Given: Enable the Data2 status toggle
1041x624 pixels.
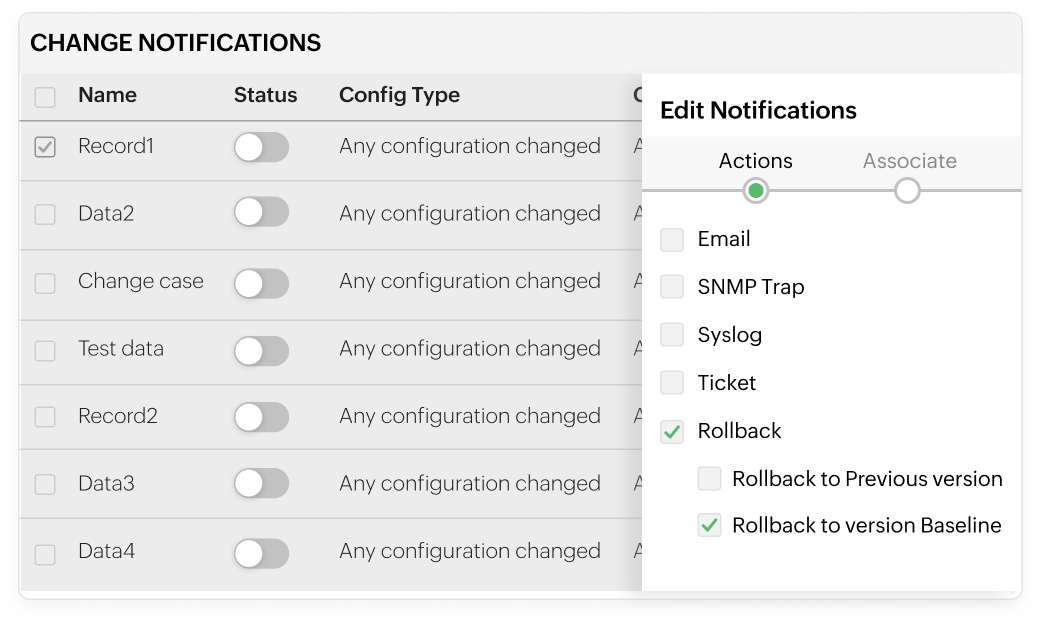Looking at the screenshot, I should pos(261,214).
